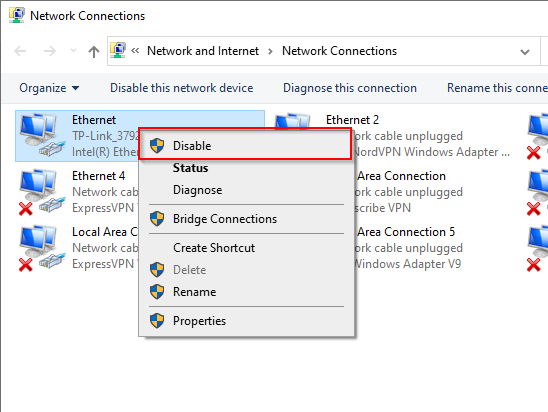Choose Status from the context menu

click(x=190, y=168)
